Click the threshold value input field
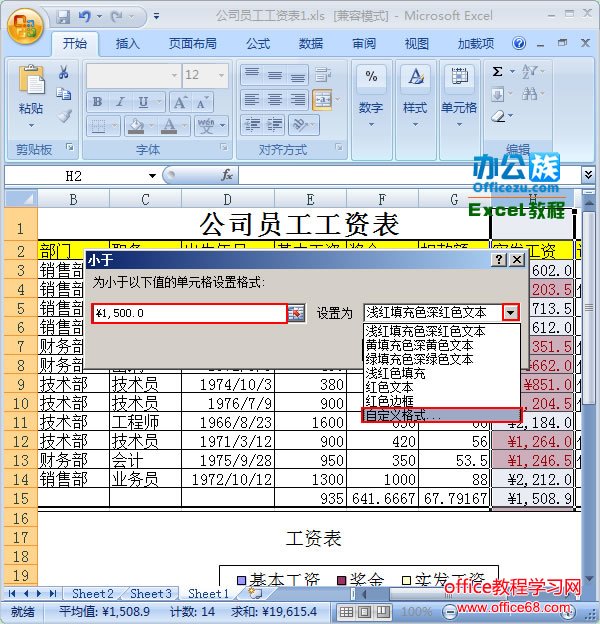600x624 pixels. pyautogui.click(x=189, y=313)
